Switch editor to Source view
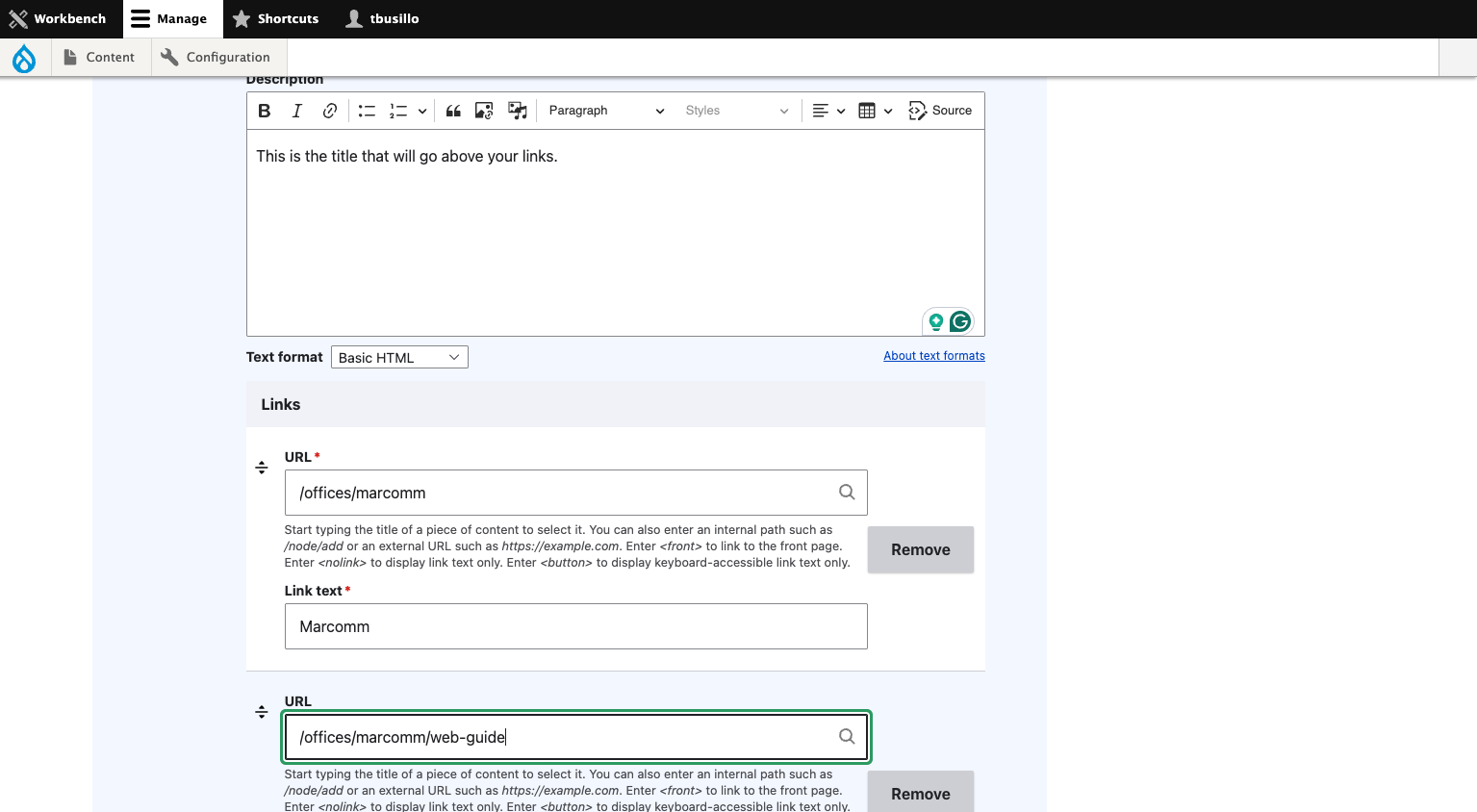This screenshot has height=812, width=1477. (940, 111)
